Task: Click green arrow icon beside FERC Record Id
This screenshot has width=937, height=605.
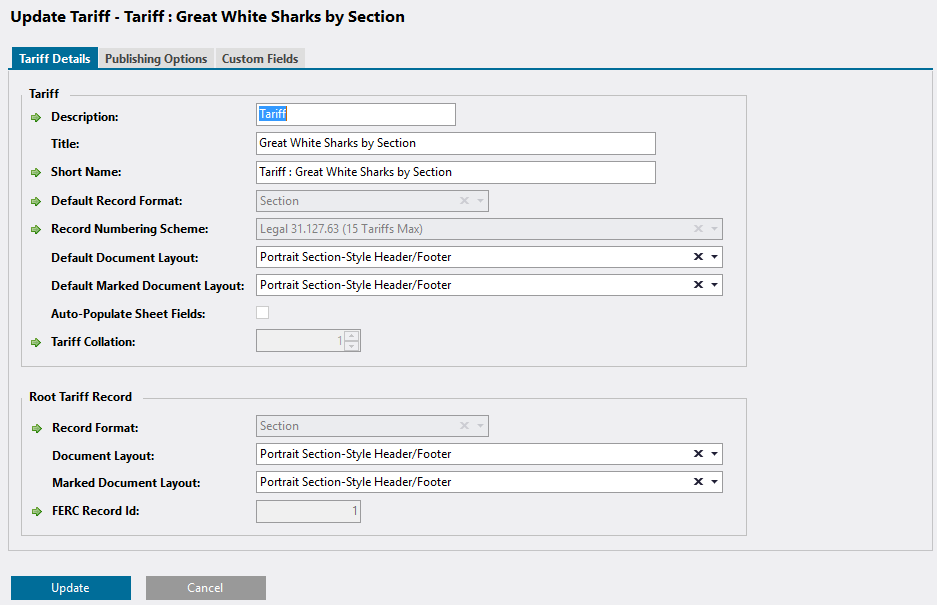Action: coord(37,512)
